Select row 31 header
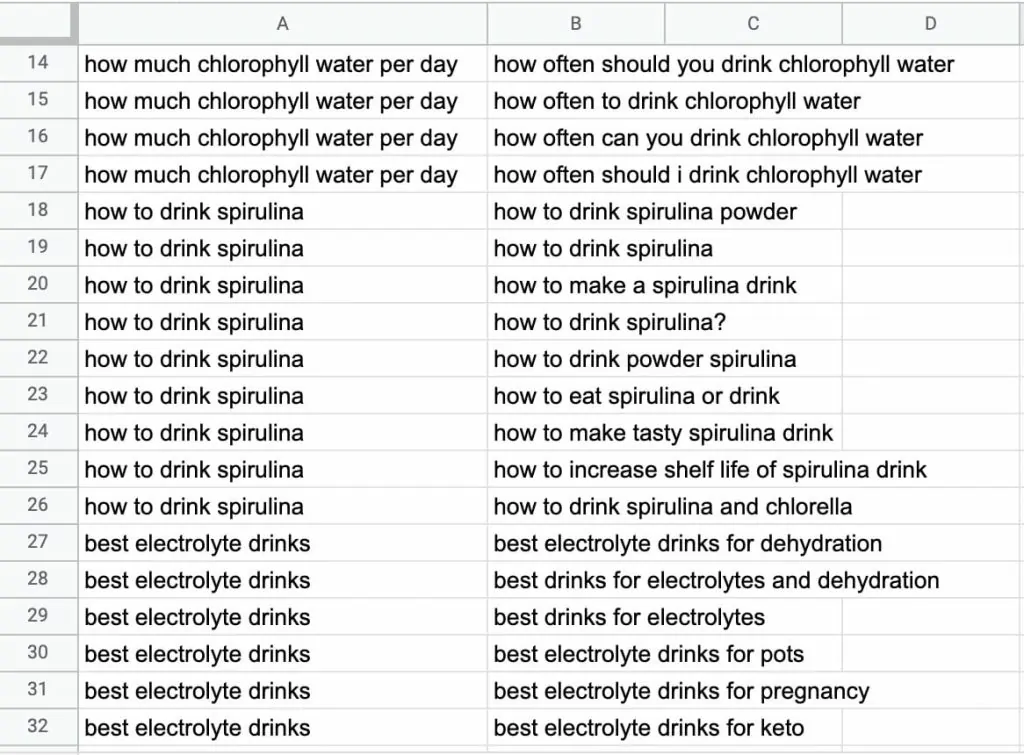 pyautogui.click(x=38, y=690)
